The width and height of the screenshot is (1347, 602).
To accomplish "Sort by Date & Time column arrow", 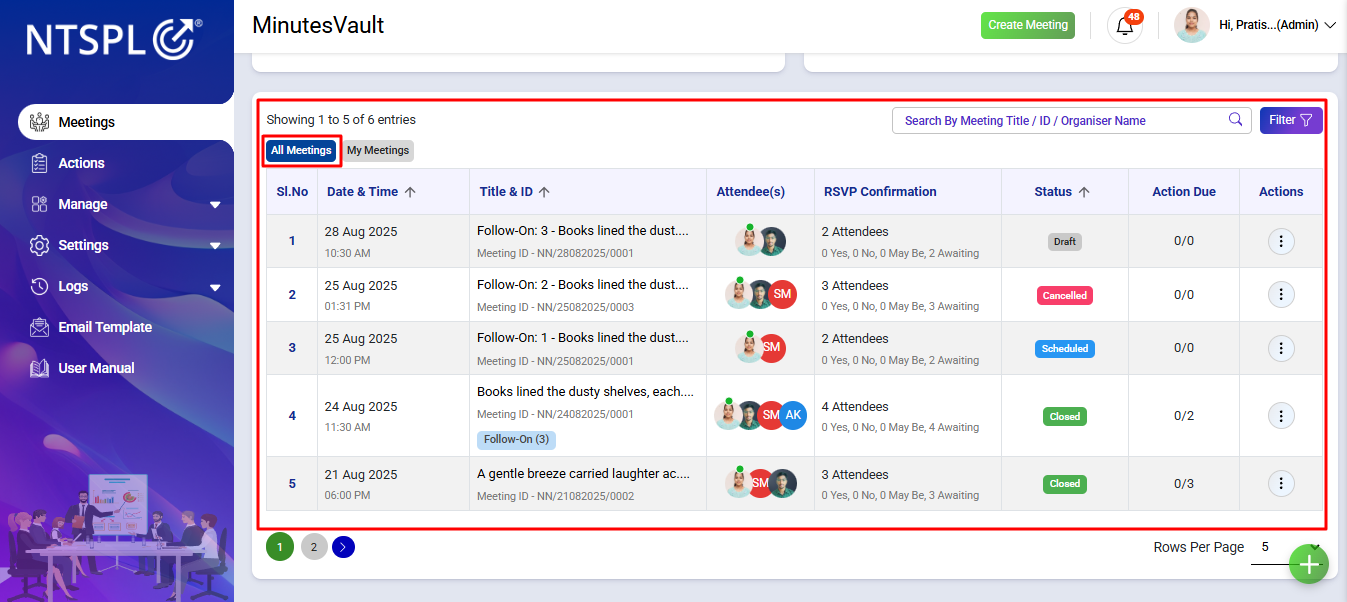I will tap(410, 192).
